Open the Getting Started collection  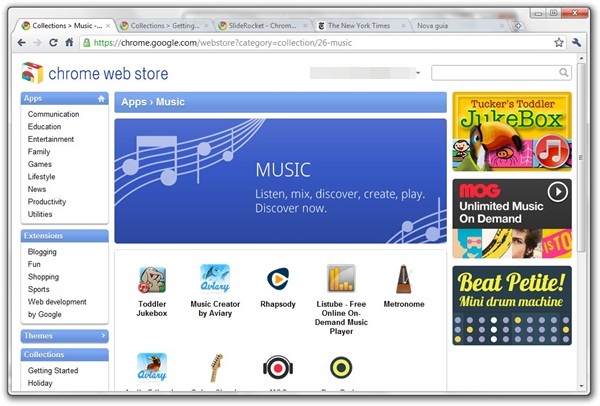(53, 370)
